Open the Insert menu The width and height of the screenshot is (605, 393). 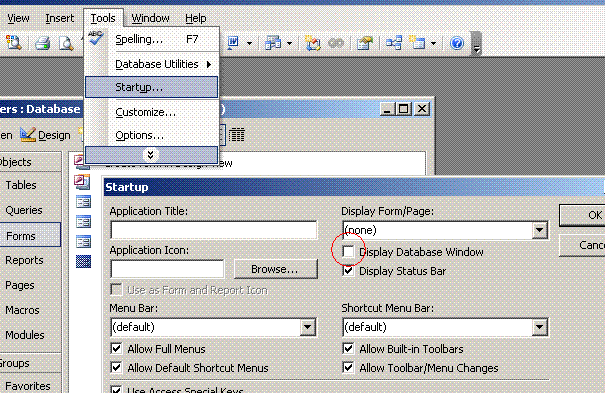click(x=59, y=18)
